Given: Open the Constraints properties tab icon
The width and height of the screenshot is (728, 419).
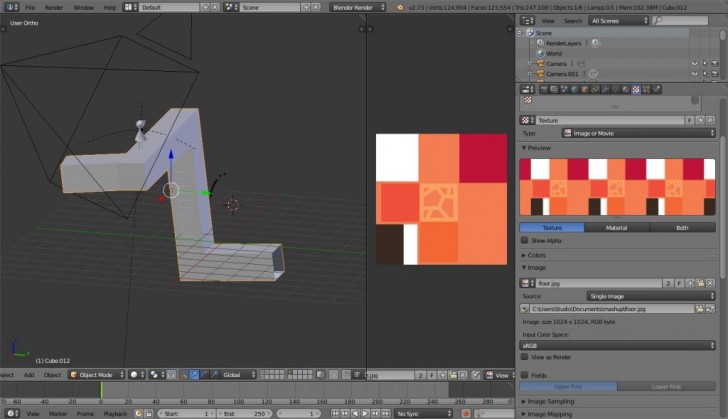Looking at the screenshot, I should [595, 89].
